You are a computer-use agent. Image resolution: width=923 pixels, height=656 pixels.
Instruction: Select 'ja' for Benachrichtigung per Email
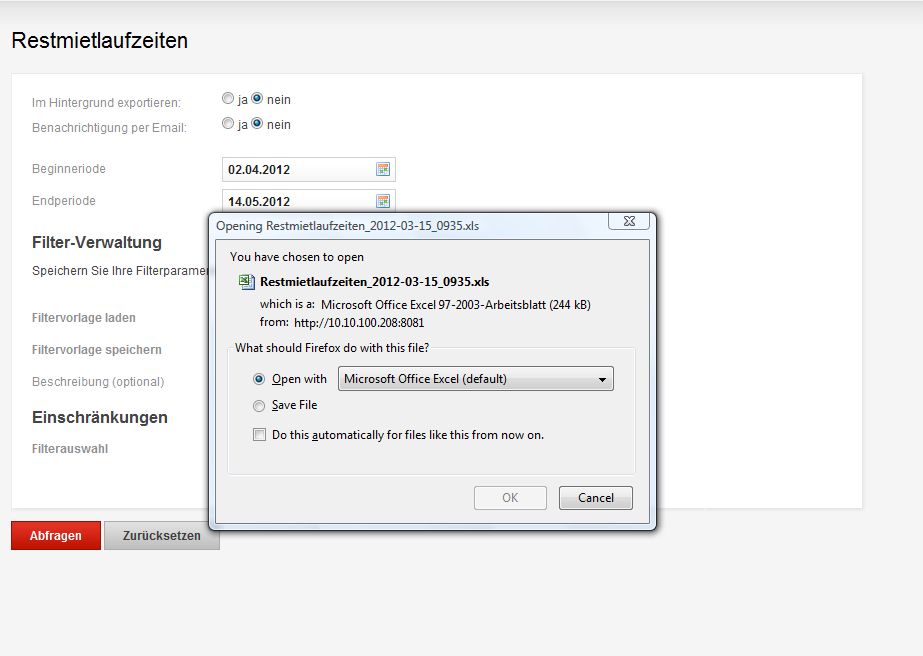point(228,123)
